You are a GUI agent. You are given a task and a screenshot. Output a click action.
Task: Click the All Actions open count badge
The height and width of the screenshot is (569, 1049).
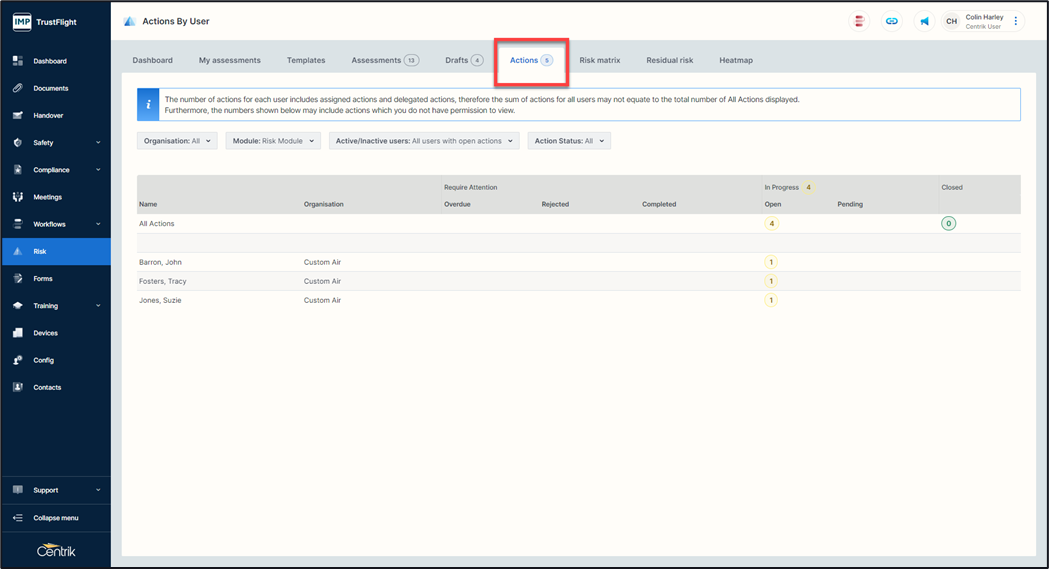771,224
